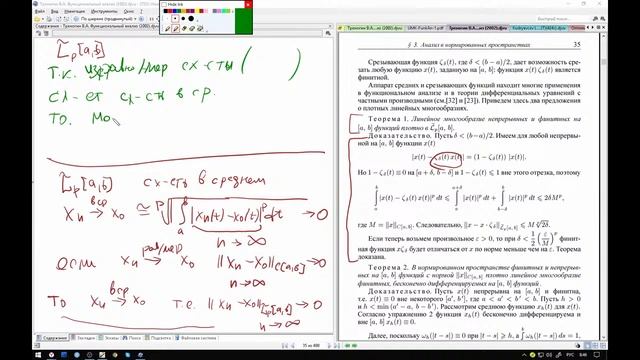Screen dimensions: 640x360
Task: Click the find previous binoculars icon
Action: tap(596, 19)
